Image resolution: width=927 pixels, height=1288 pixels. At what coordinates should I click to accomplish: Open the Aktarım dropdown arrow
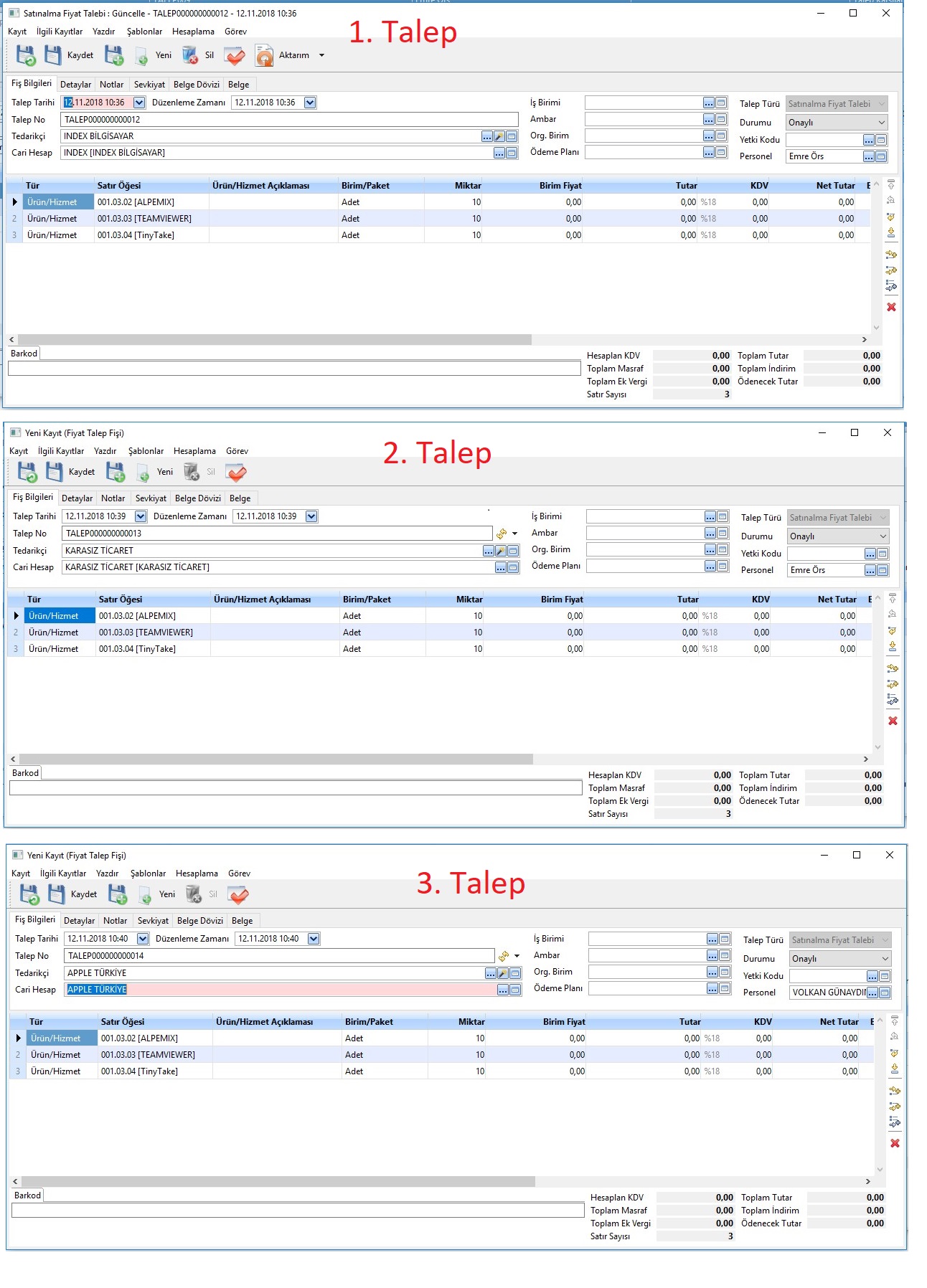321,55
